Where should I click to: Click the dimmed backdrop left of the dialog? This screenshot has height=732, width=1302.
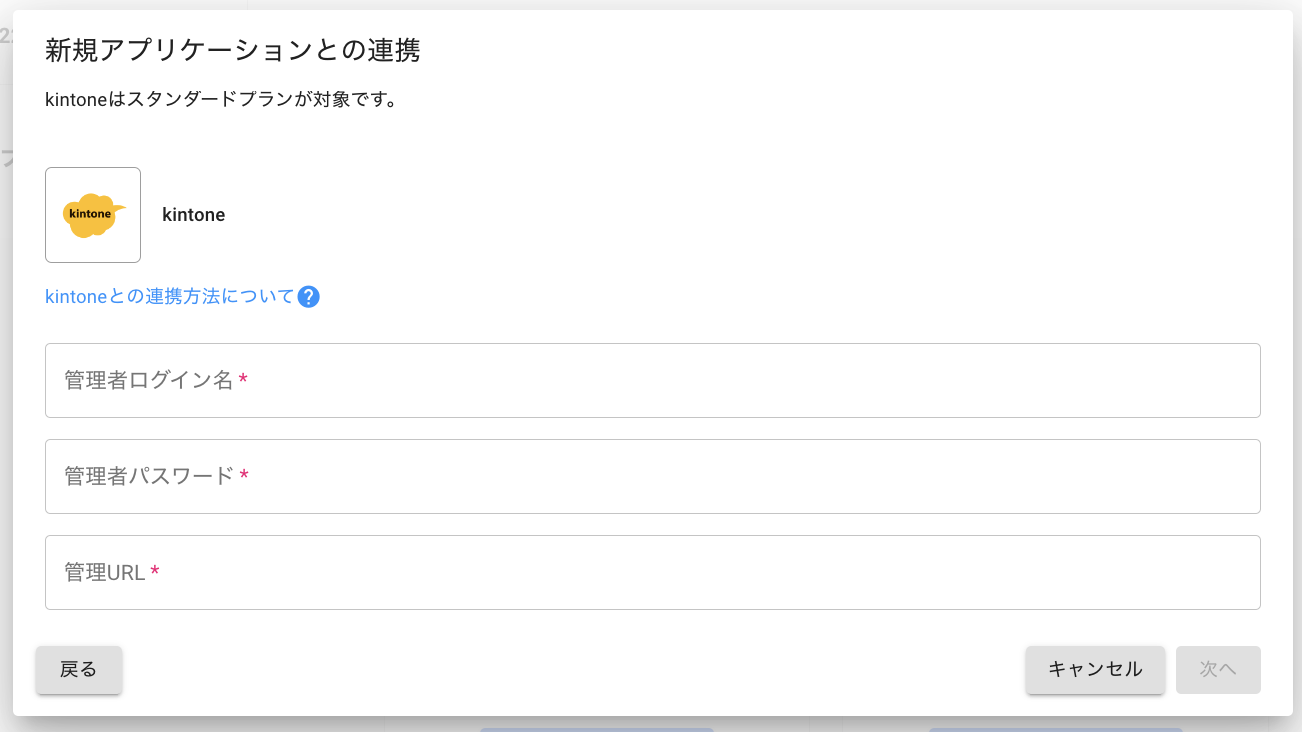[5, 400]
